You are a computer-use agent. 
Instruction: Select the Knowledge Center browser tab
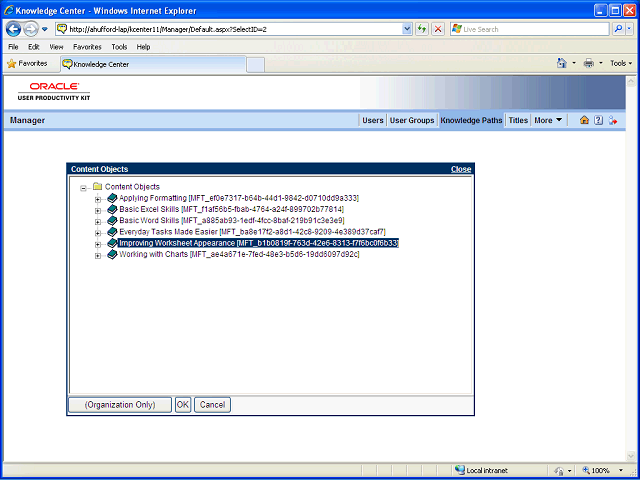pos(153,64)
